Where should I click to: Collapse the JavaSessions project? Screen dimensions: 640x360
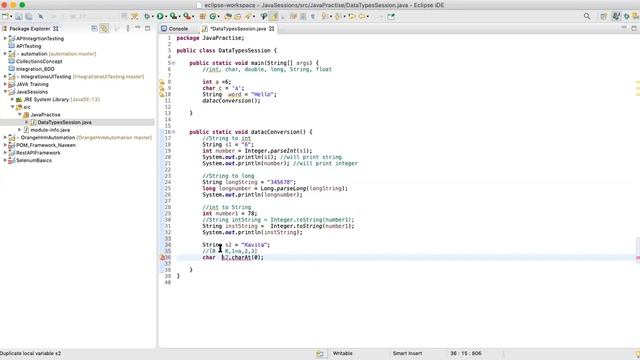[x=5, y=92]
